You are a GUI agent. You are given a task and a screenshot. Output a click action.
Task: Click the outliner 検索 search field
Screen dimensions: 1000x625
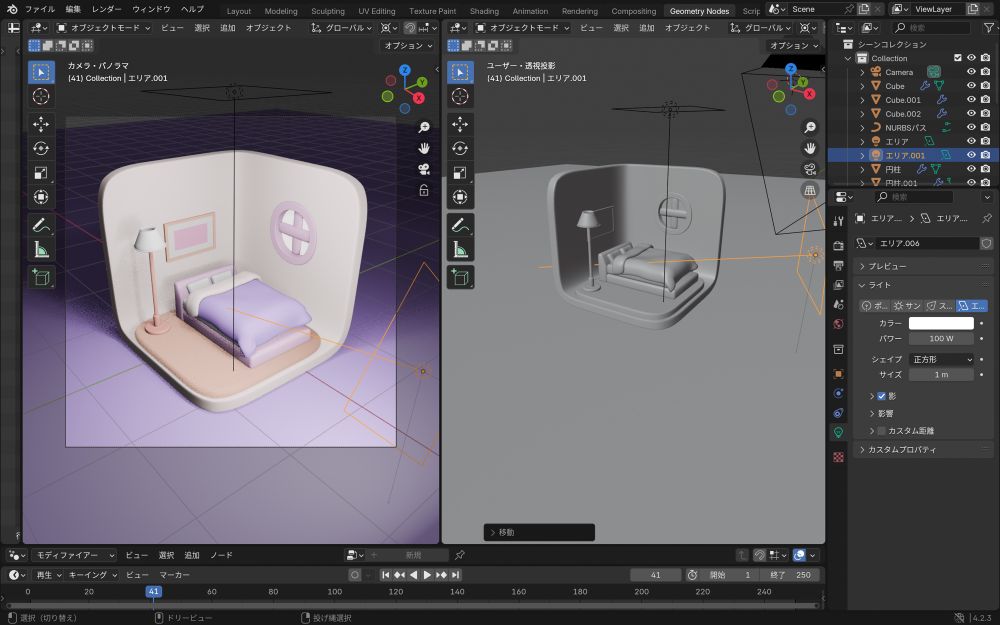(931, 27)
